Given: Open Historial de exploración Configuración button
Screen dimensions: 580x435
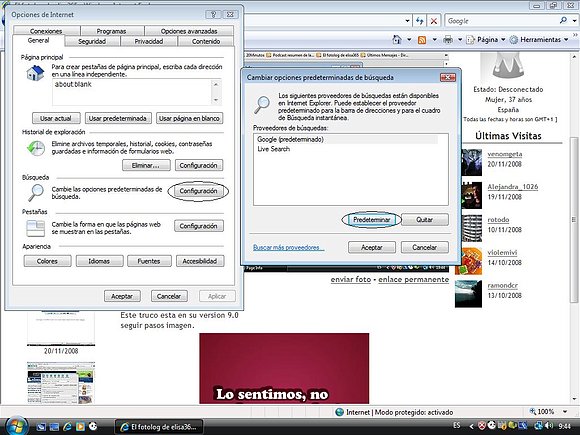Looking at the screenshot, I should pyautogui.click(x=199, y=165).
